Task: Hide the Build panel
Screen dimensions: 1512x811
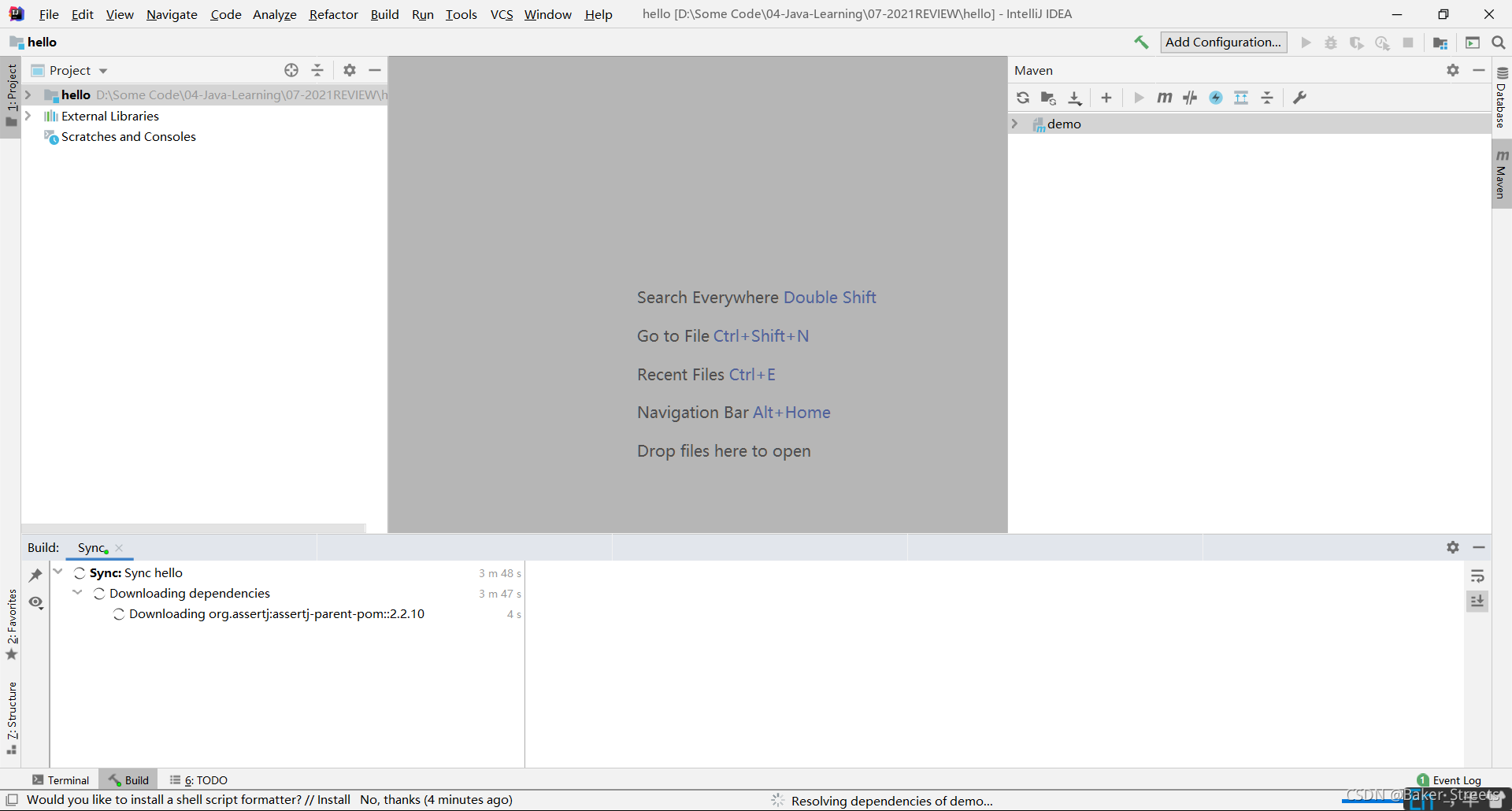Action: tap(1479, 547)
